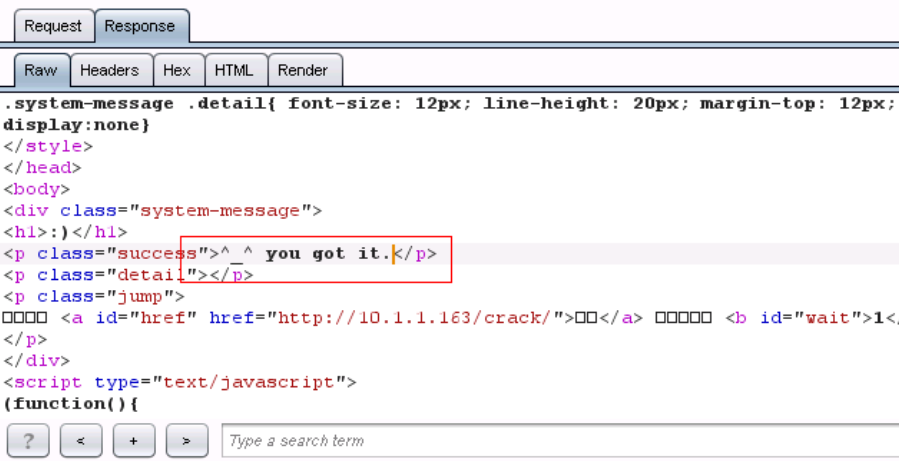
Task: Click the '<body>' tag line
Action: click(36, 189)
